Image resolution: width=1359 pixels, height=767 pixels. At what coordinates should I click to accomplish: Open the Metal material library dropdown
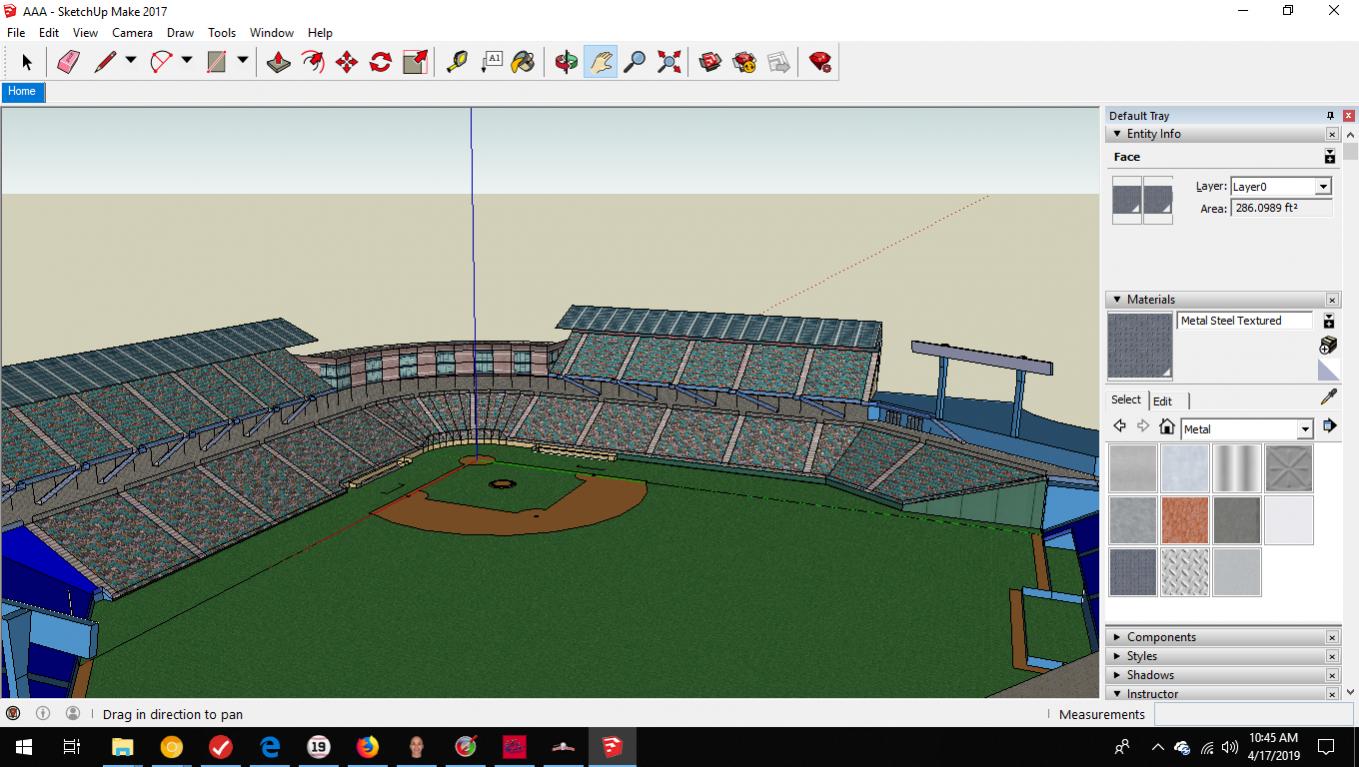pos(1304,429)
